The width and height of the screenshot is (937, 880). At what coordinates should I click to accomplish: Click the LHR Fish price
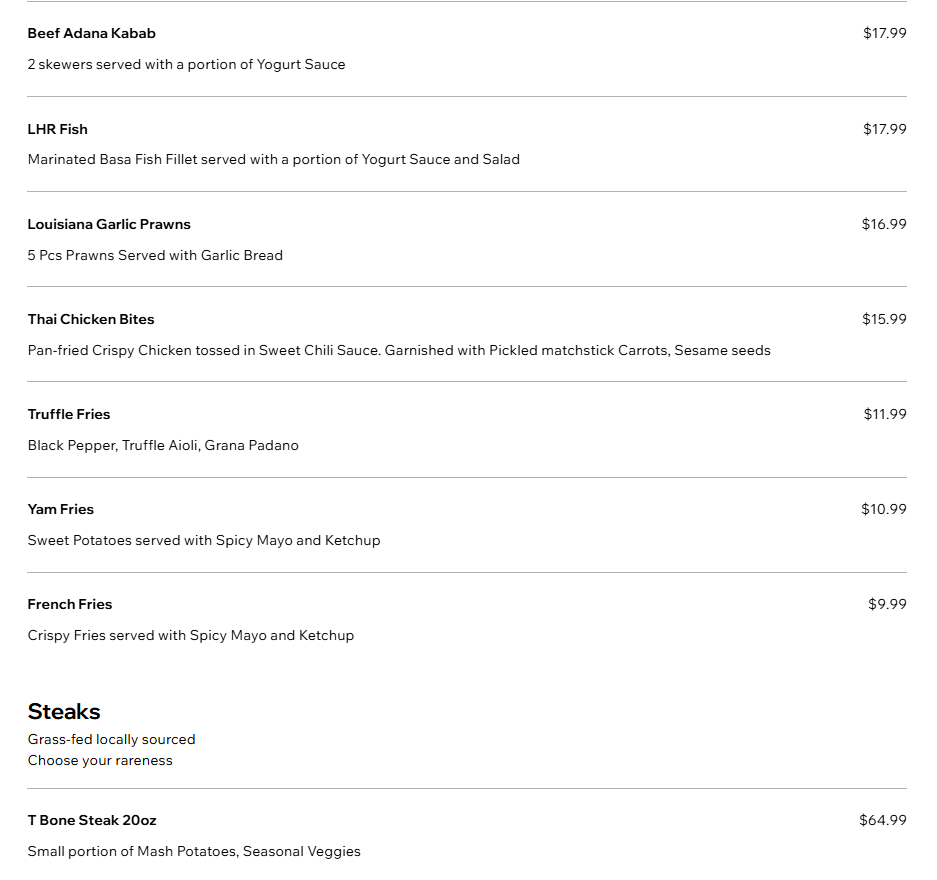click(x=884, y=129)
